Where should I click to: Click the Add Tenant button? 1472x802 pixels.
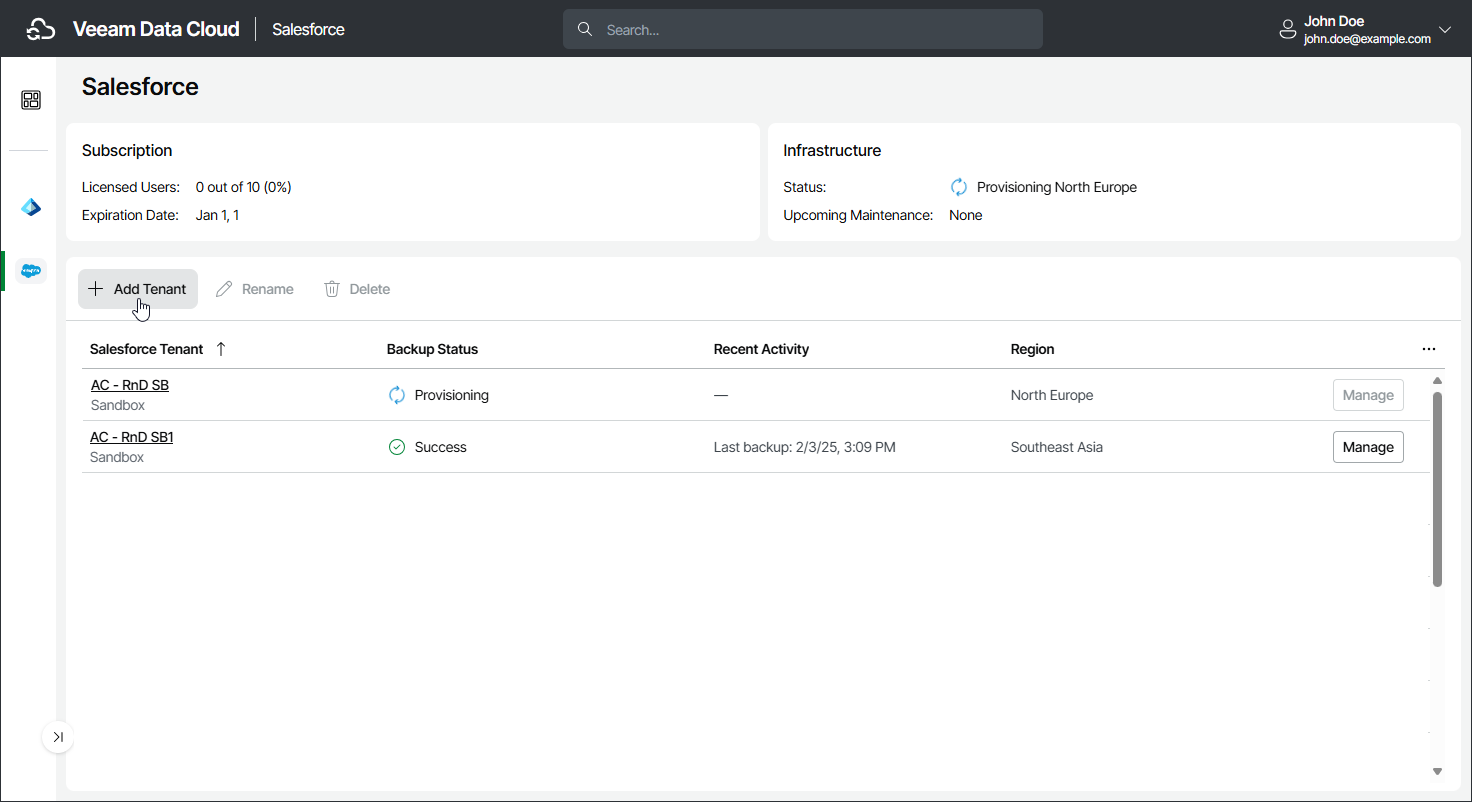(x=138, y=289)
